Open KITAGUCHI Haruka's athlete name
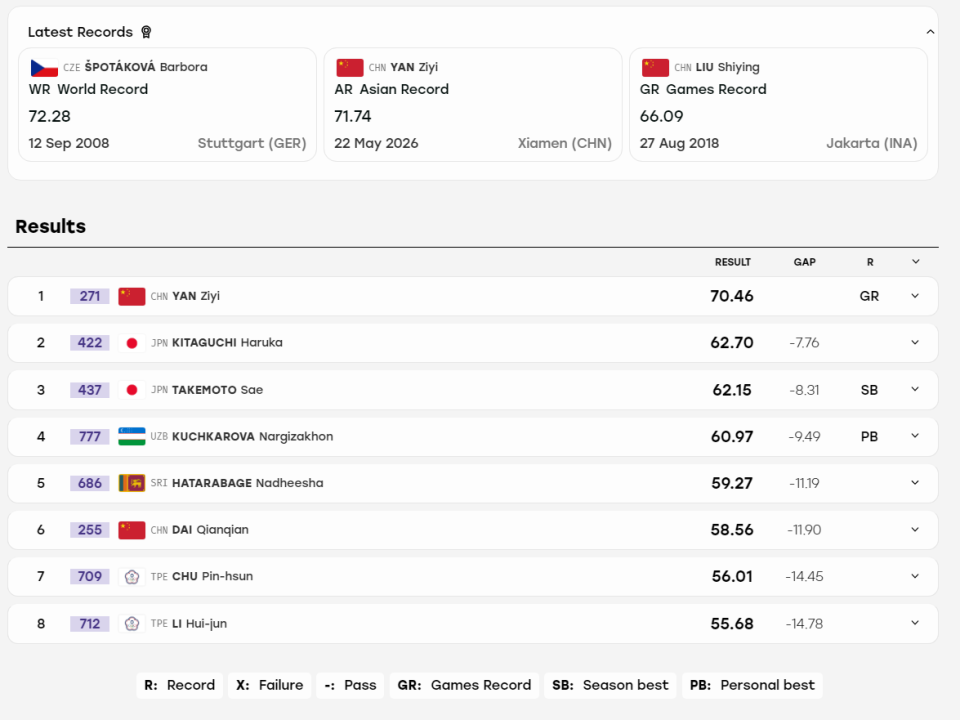960x720 pixels. tap(227, 343)
